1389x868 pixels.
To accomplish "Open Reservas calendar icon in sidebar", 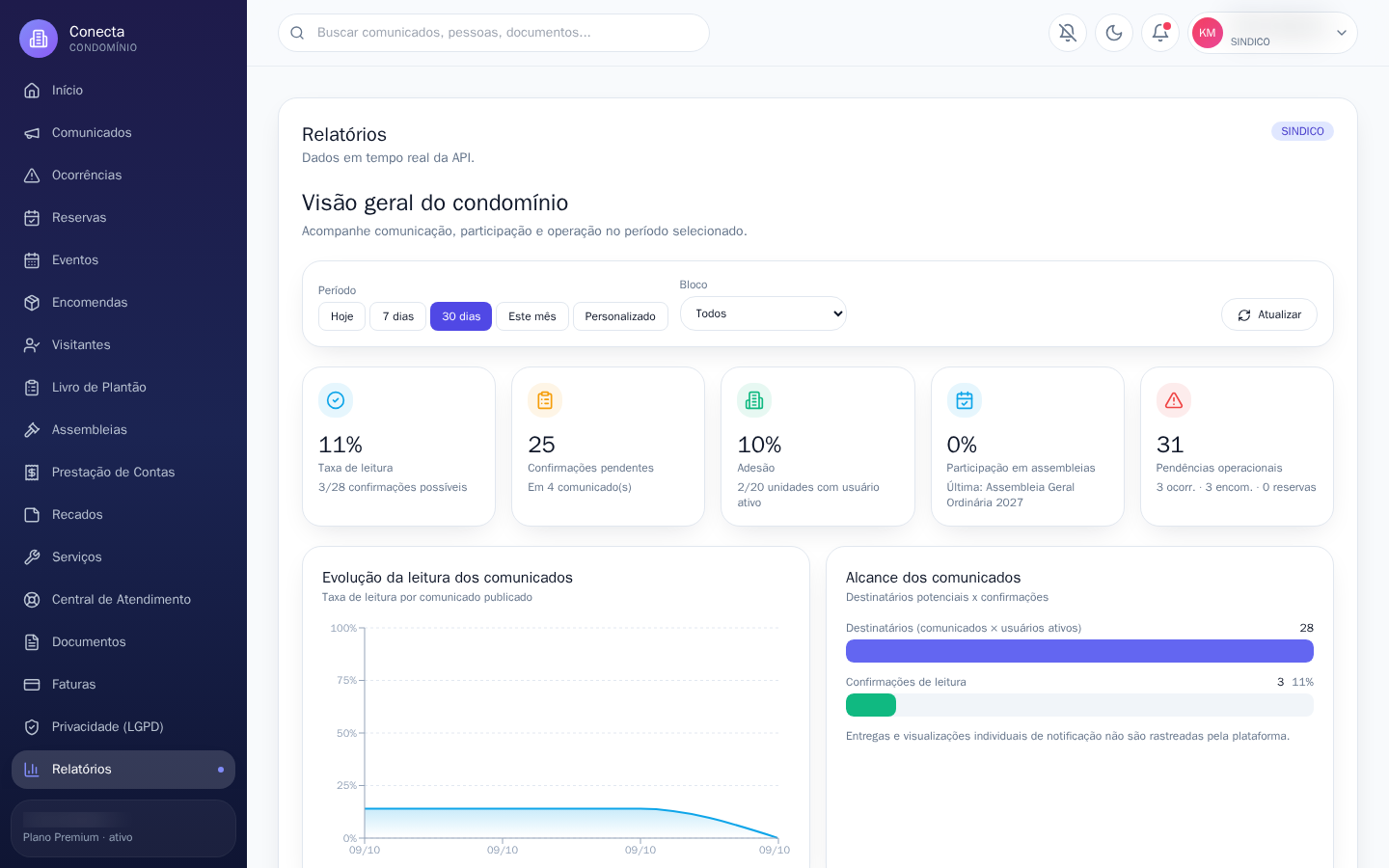I will [32, 218].
